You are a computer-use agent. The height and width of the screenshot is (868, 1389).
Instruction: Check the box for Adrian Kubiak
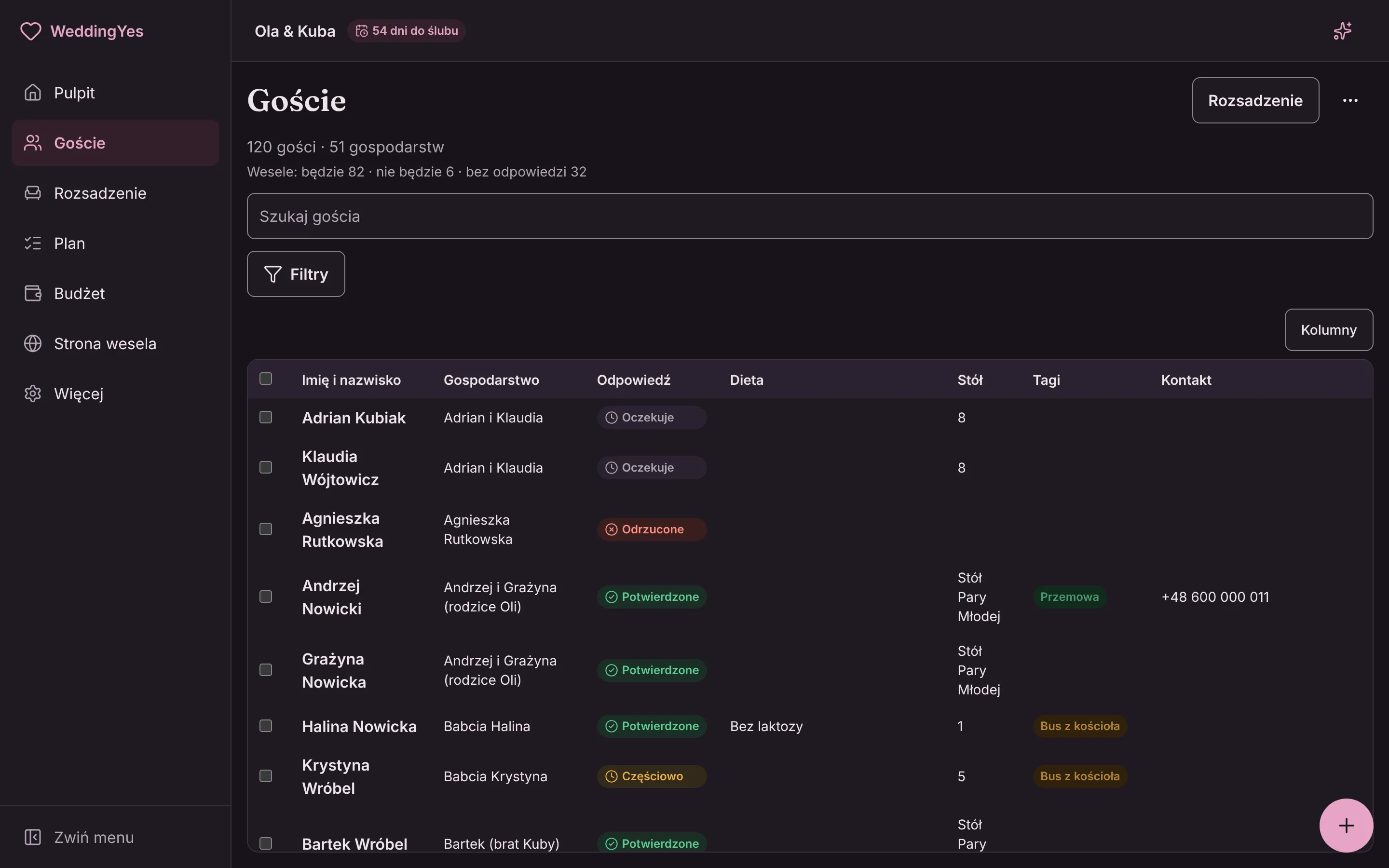(x=266, y=417)
